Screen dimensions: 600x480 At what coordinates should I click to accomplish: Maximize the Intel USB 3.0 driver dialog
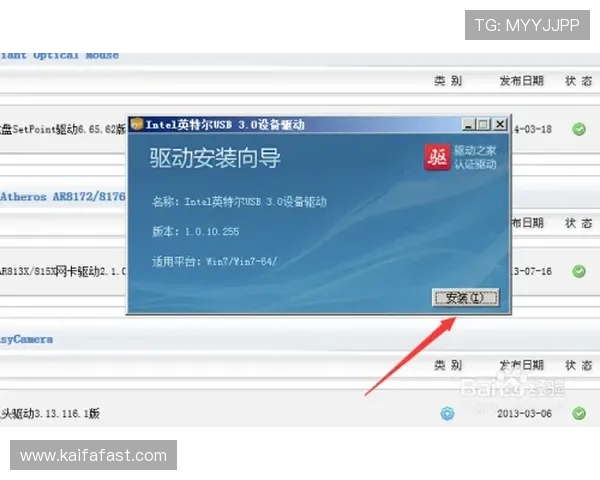coord(483,125)
